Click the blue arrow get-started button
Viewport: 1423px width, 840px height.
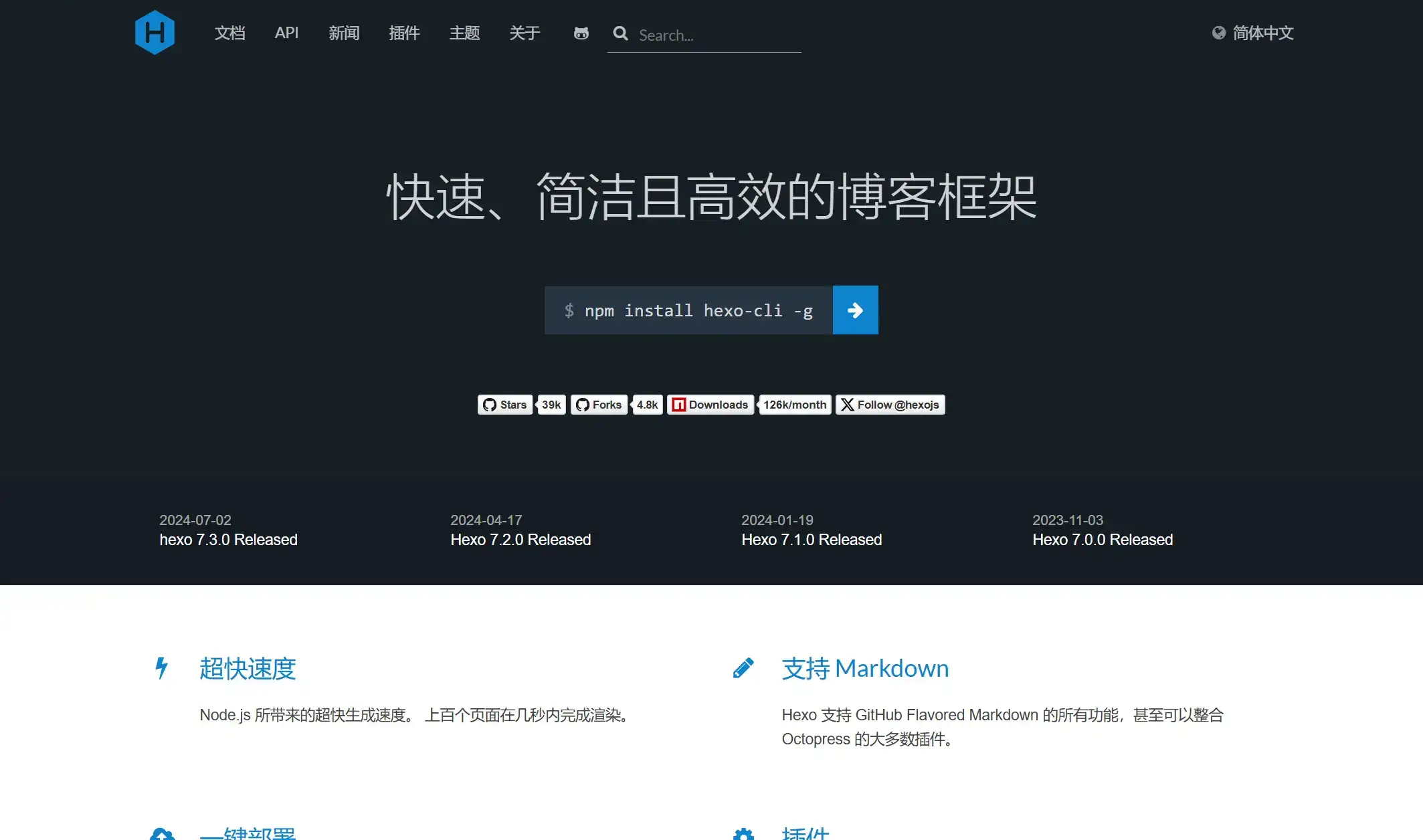tap(855, 310)
